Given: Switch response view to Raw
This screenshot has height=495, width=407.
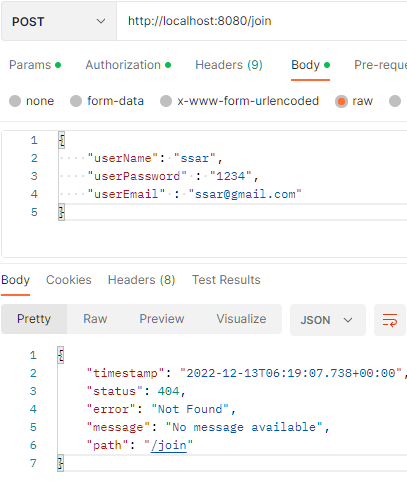Looking at the screenshot, I should click(95, 319).
